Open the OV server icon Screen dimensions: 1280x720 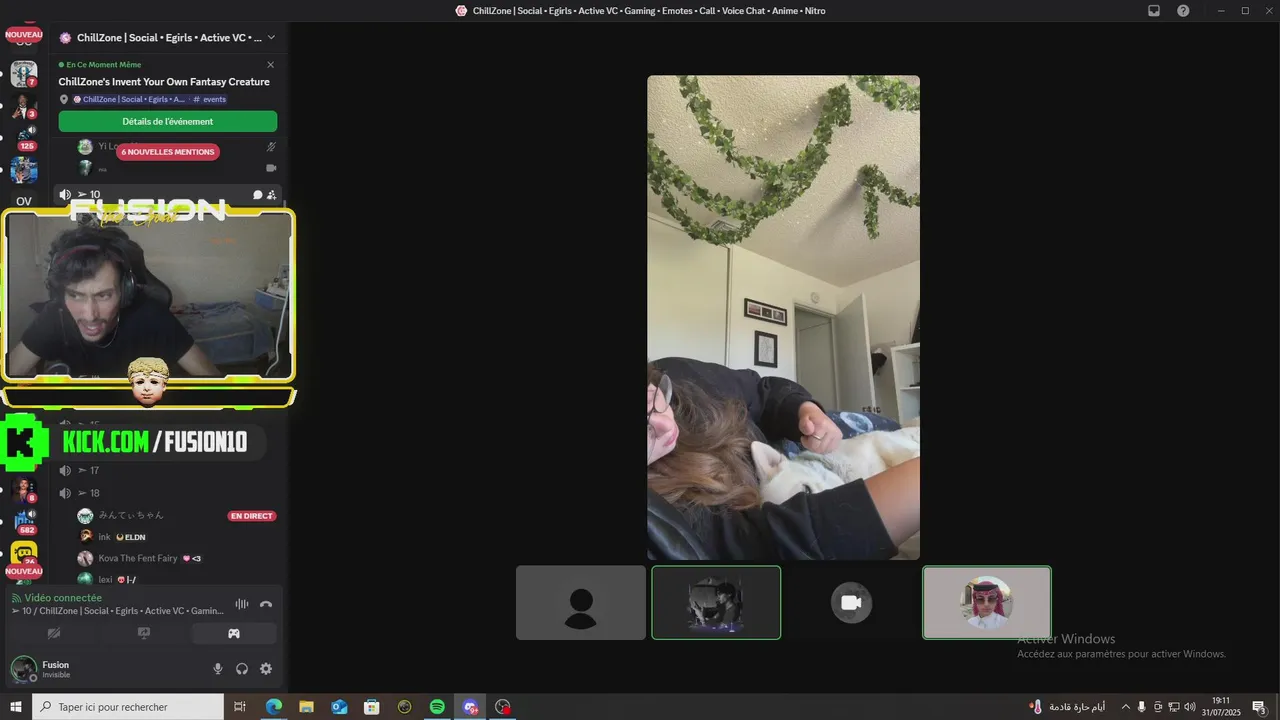pyautogui.click(x=24, y=201)
